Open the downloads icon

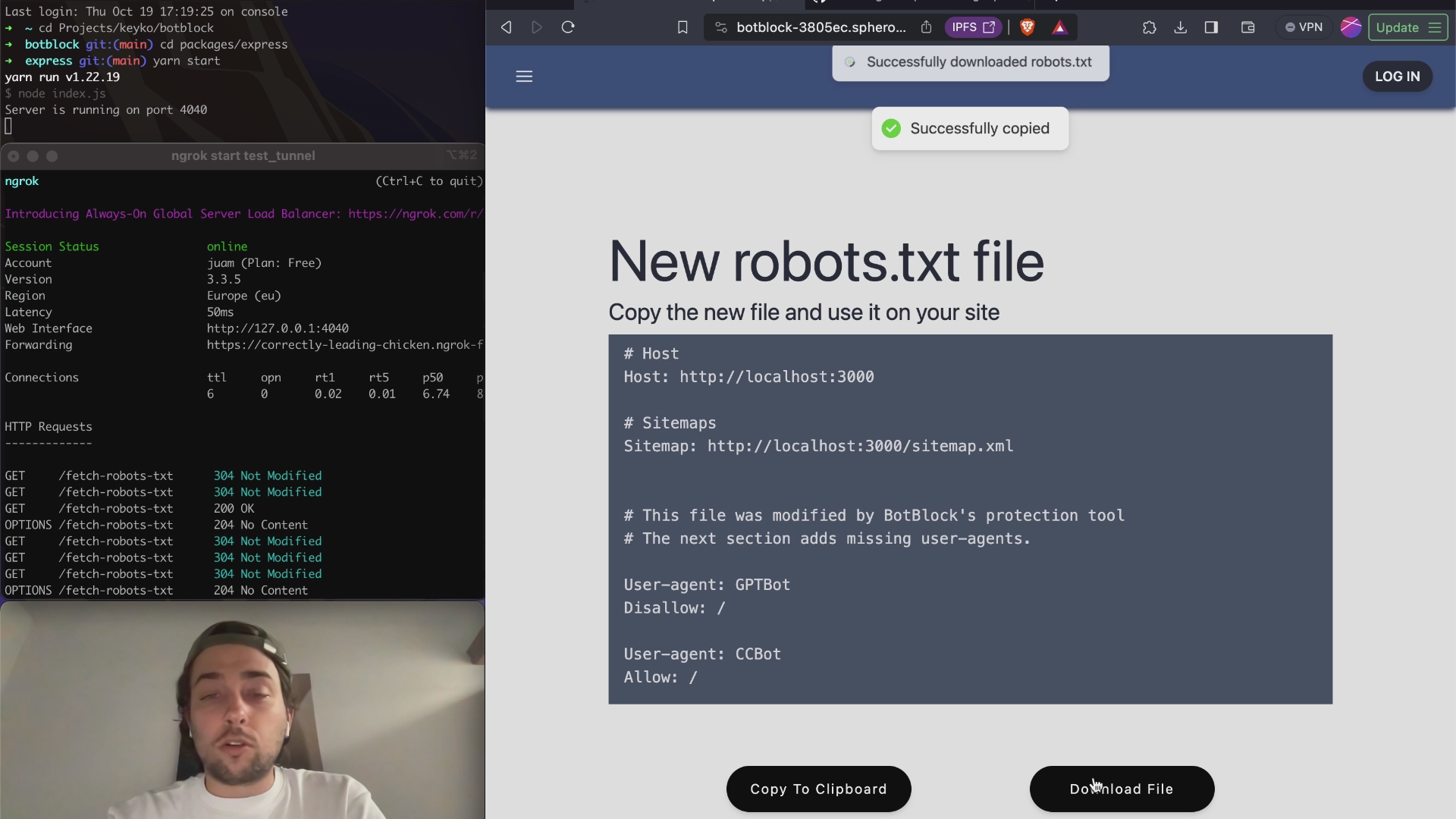(x=1181, y=27)
